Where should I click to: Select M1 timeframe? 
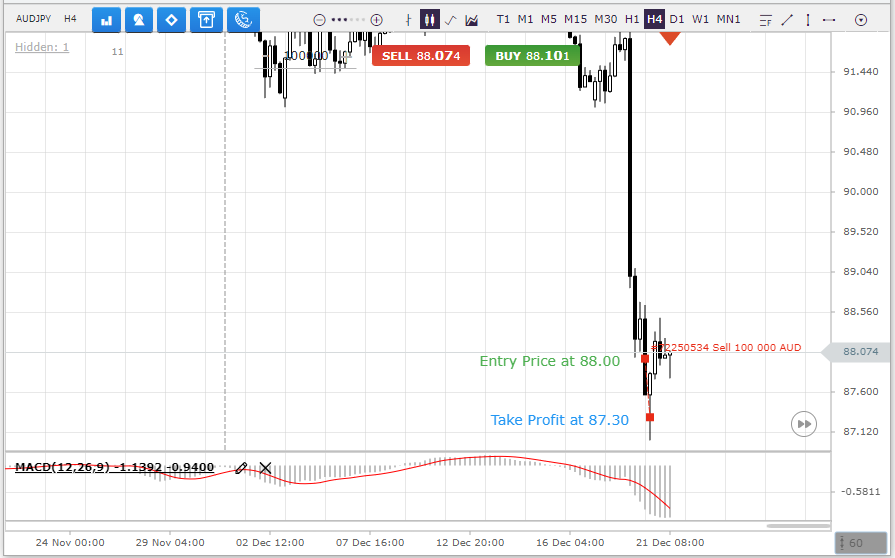(x=525, y=19)
